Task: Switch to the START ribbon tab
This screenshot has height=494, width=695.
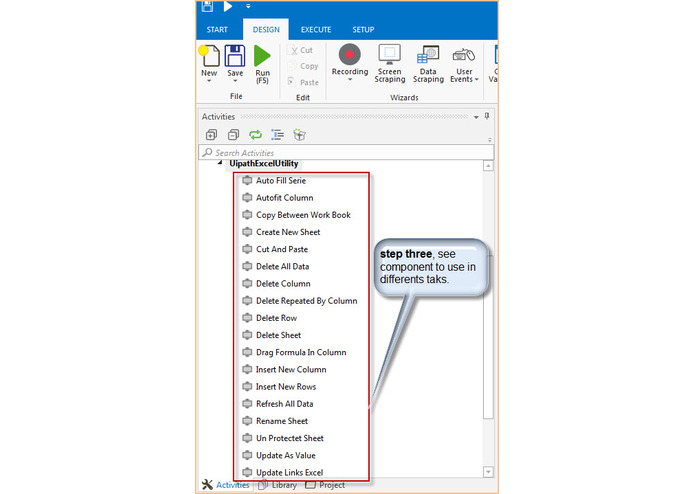Action: pyautogui.click(x=217, y=30)
